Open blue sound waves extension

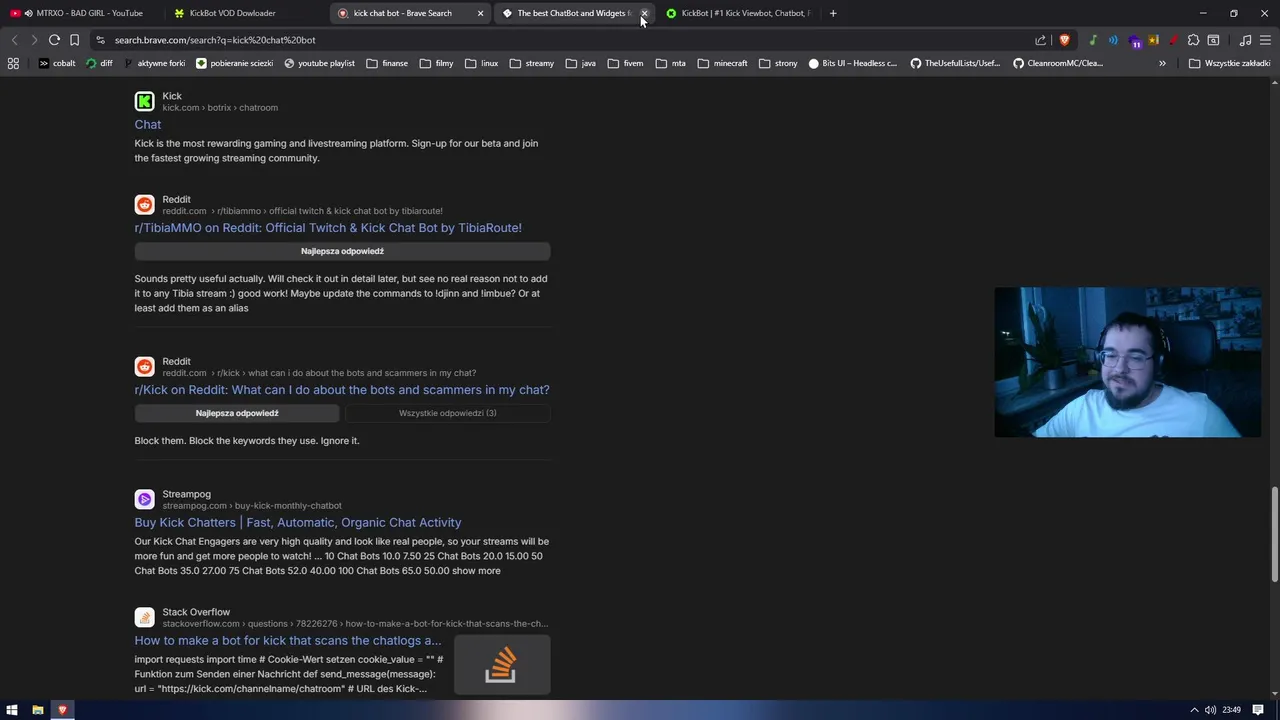[1113, 40]
